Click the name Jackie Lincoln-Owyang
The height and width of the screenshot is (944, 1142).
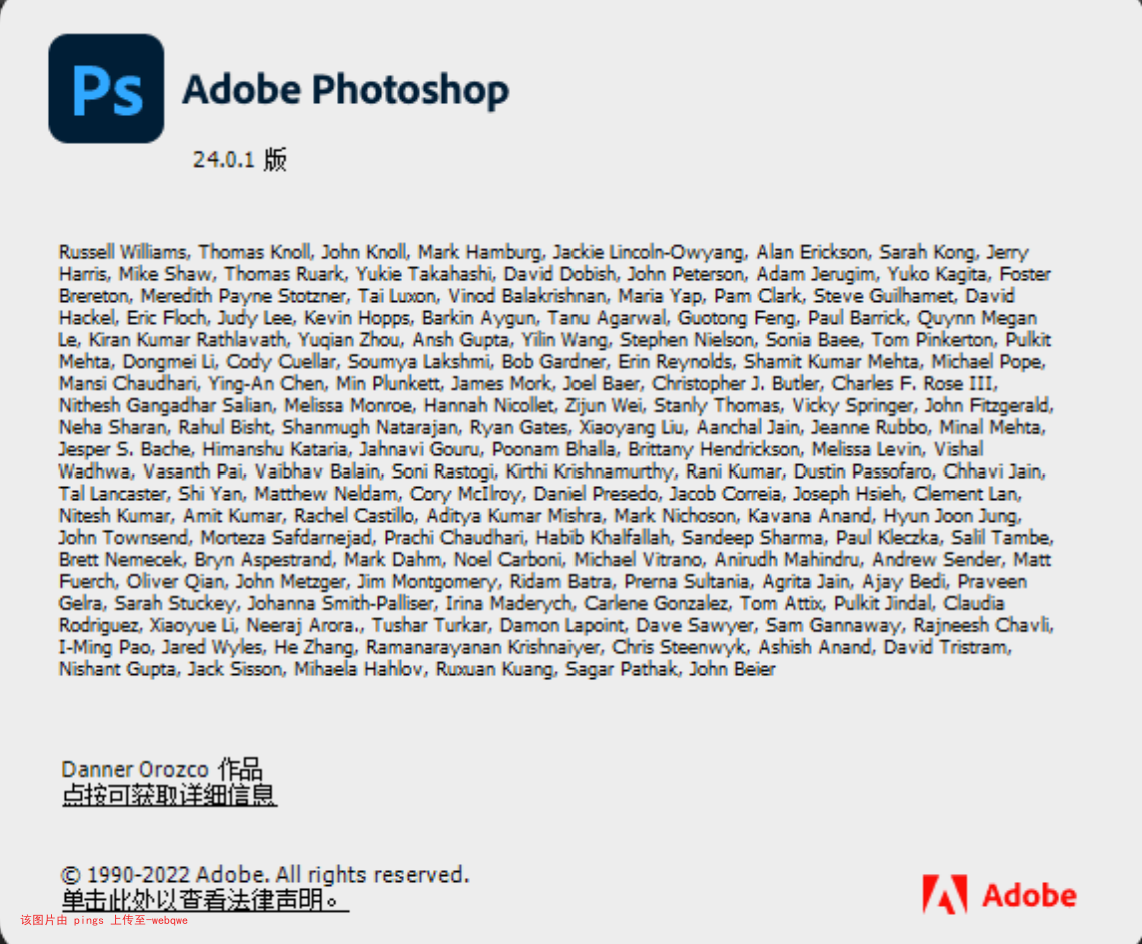coord(648,252)
